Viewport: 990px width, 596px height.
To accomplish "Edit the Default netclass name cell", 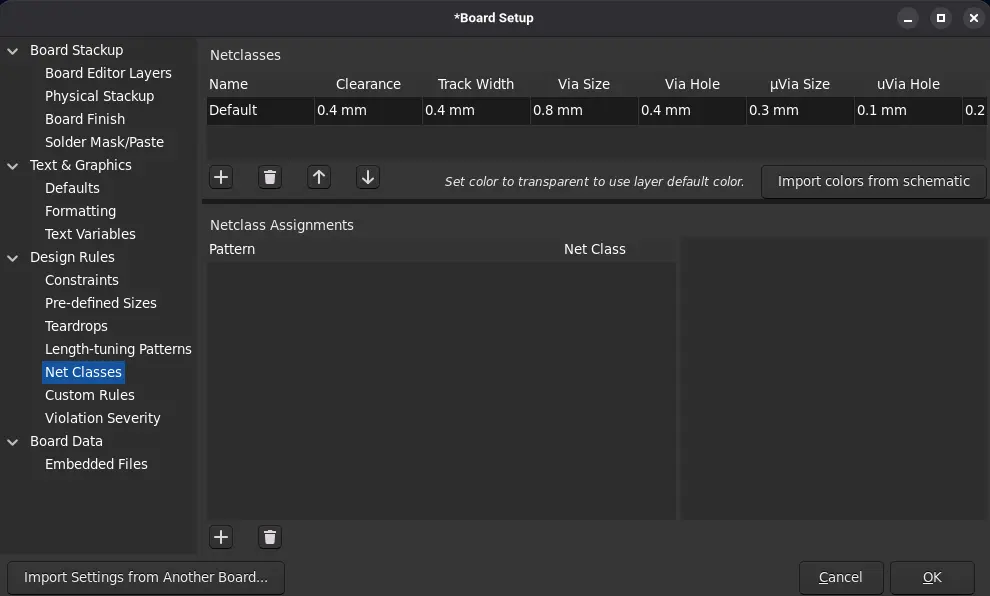I will pyautogui.click(x=260, y=110).
